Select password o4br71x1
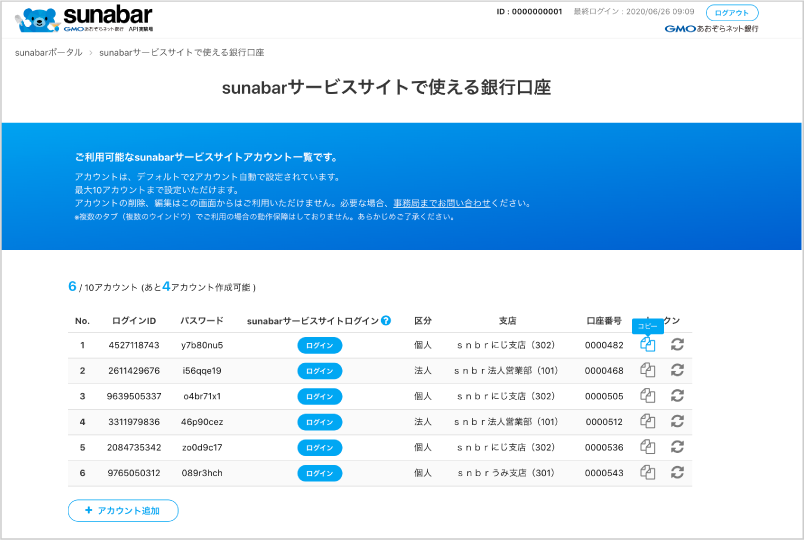The width and height of the screenshot is (804, 540). coord(202,396)
